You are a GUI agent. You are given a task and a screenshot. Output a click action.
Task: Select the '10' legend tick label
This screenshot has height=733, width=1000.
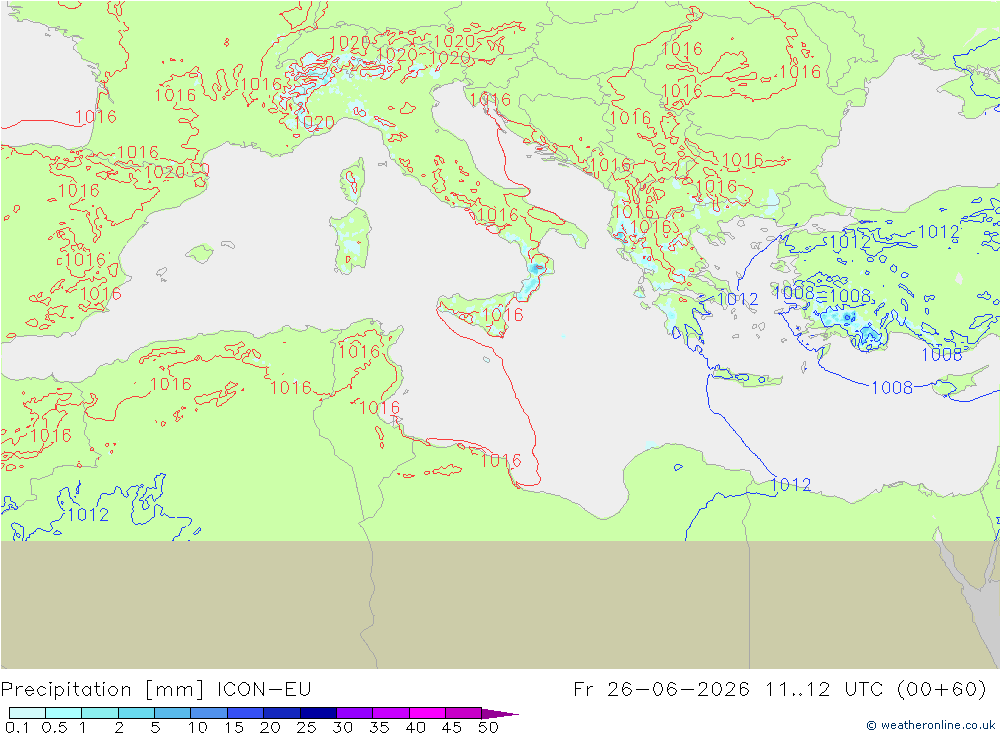click(x=198, y=727)
